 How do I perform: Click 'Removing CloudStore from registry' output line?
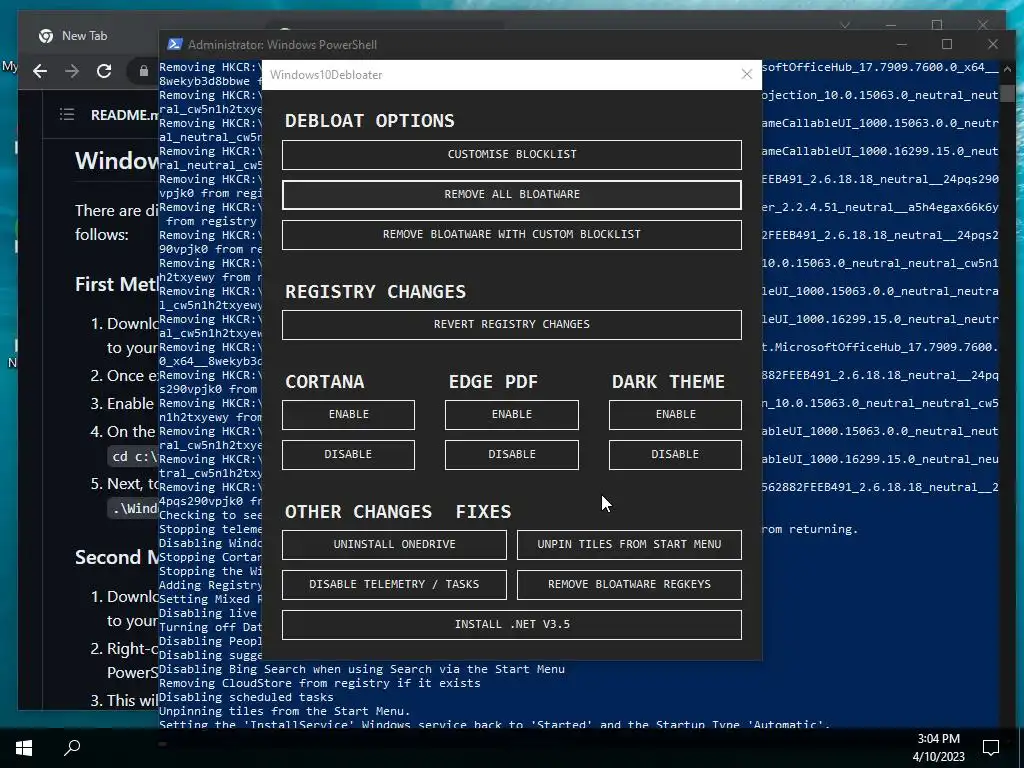[x=320, y=682]
